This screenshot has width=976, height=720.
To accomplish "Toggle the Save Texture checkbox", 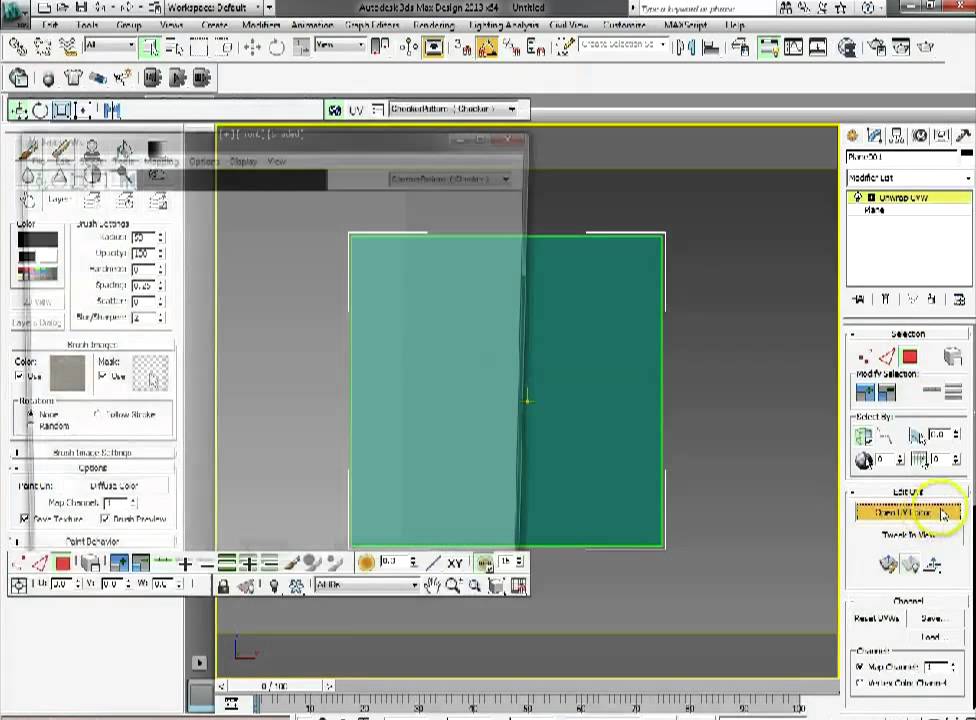I will coord(24,518).
